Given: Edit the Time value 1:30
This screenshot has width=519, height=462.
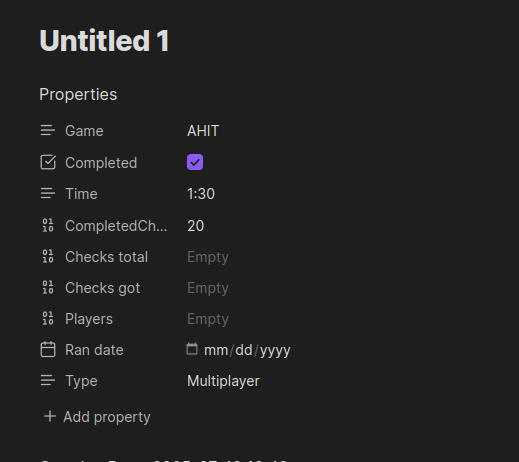Looking at the screenshot, I should 201,194.
